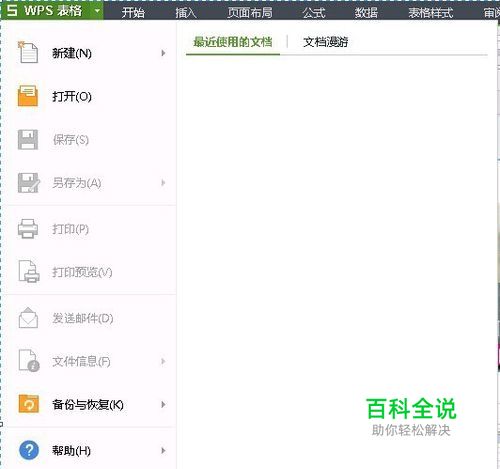
Task: Click the WPS 表格 application menu button
Action: (x=53, y=10)
